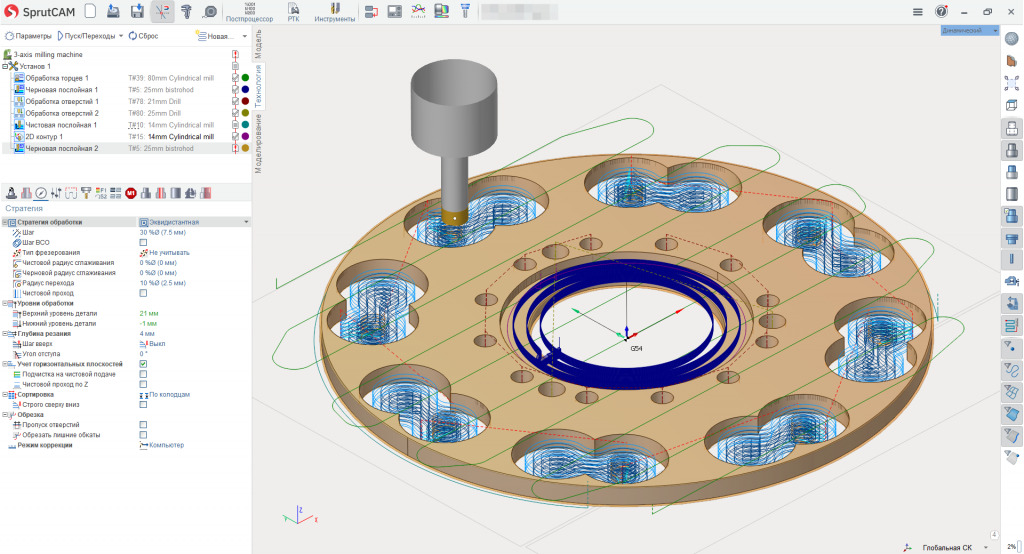Click the fit-to-view icon in right toolbar
This screenshot has height=554, width=1024.
[1011, 83]
